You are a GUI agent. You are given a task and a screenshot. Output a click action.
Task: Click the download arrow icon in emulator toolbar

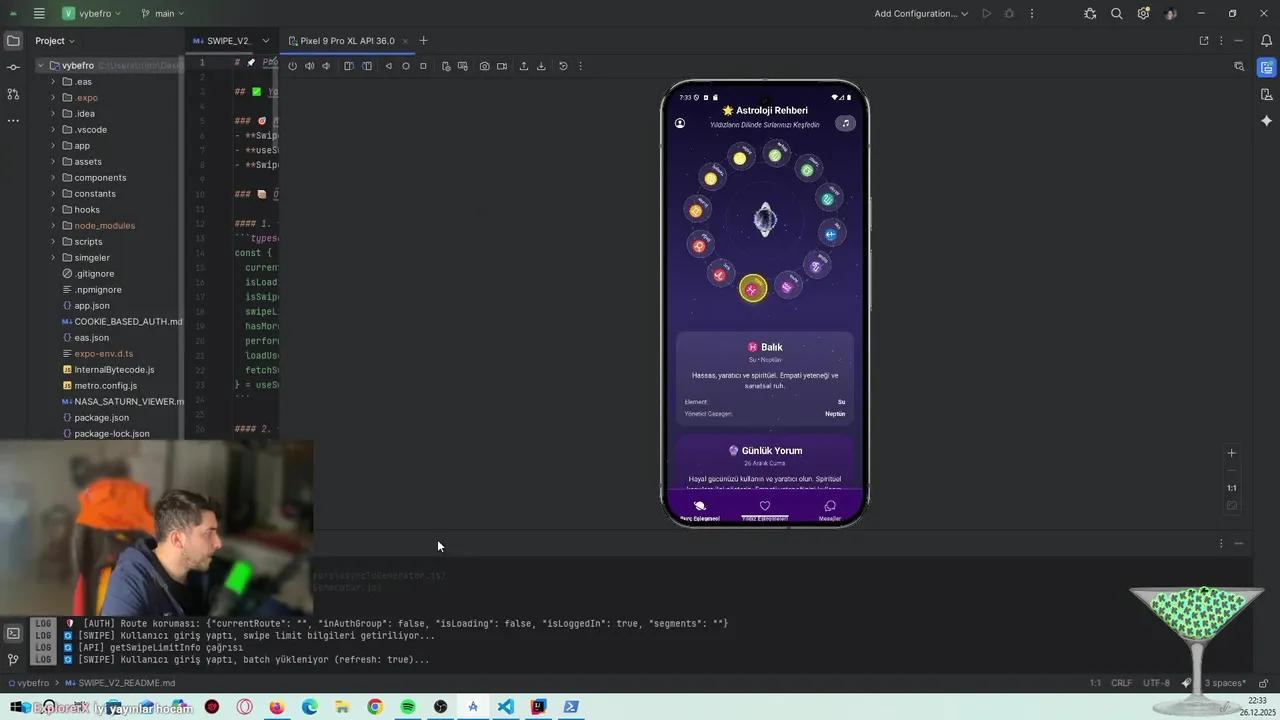541,66
